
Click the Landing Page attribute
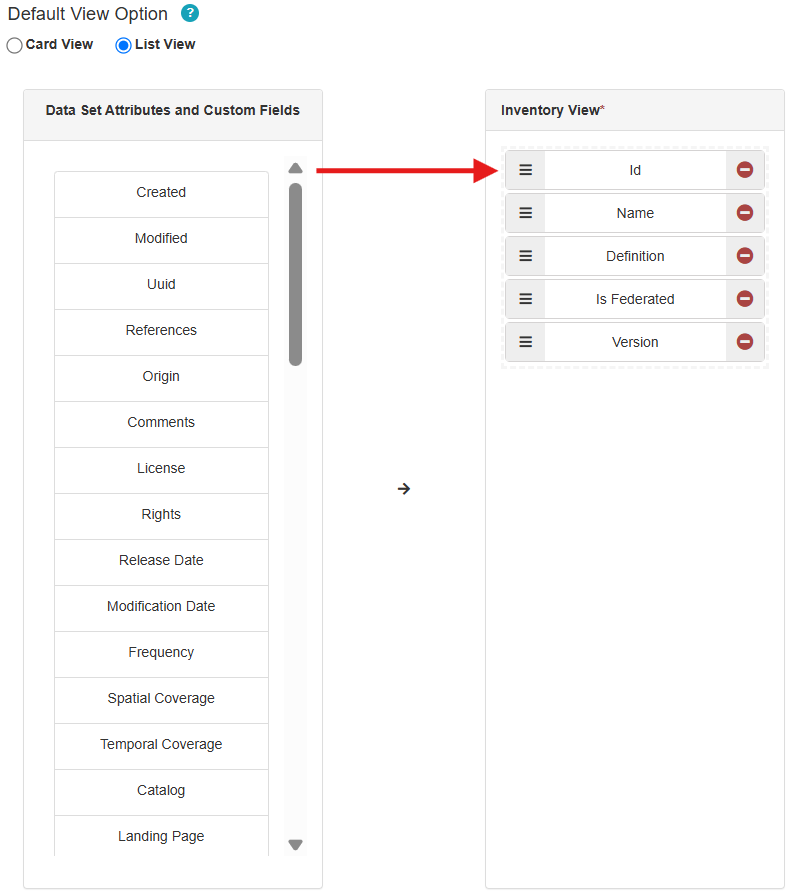[161, 837]
